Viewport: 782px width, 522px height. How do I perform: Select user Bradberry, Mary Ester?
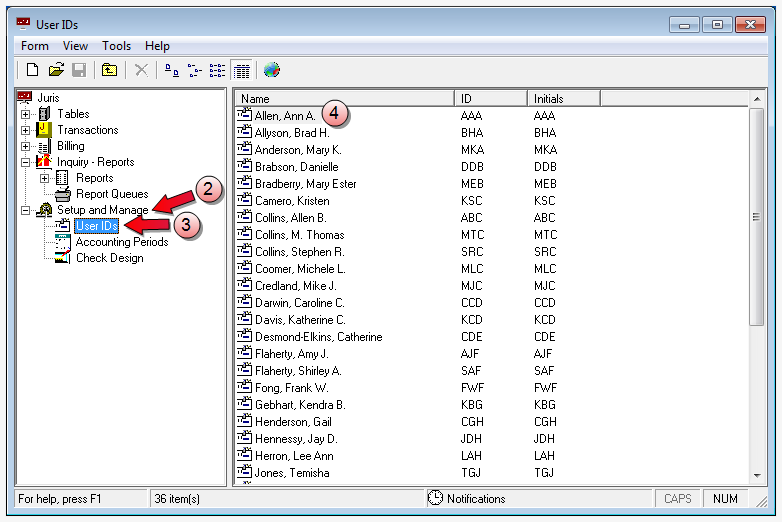(306, 183)
